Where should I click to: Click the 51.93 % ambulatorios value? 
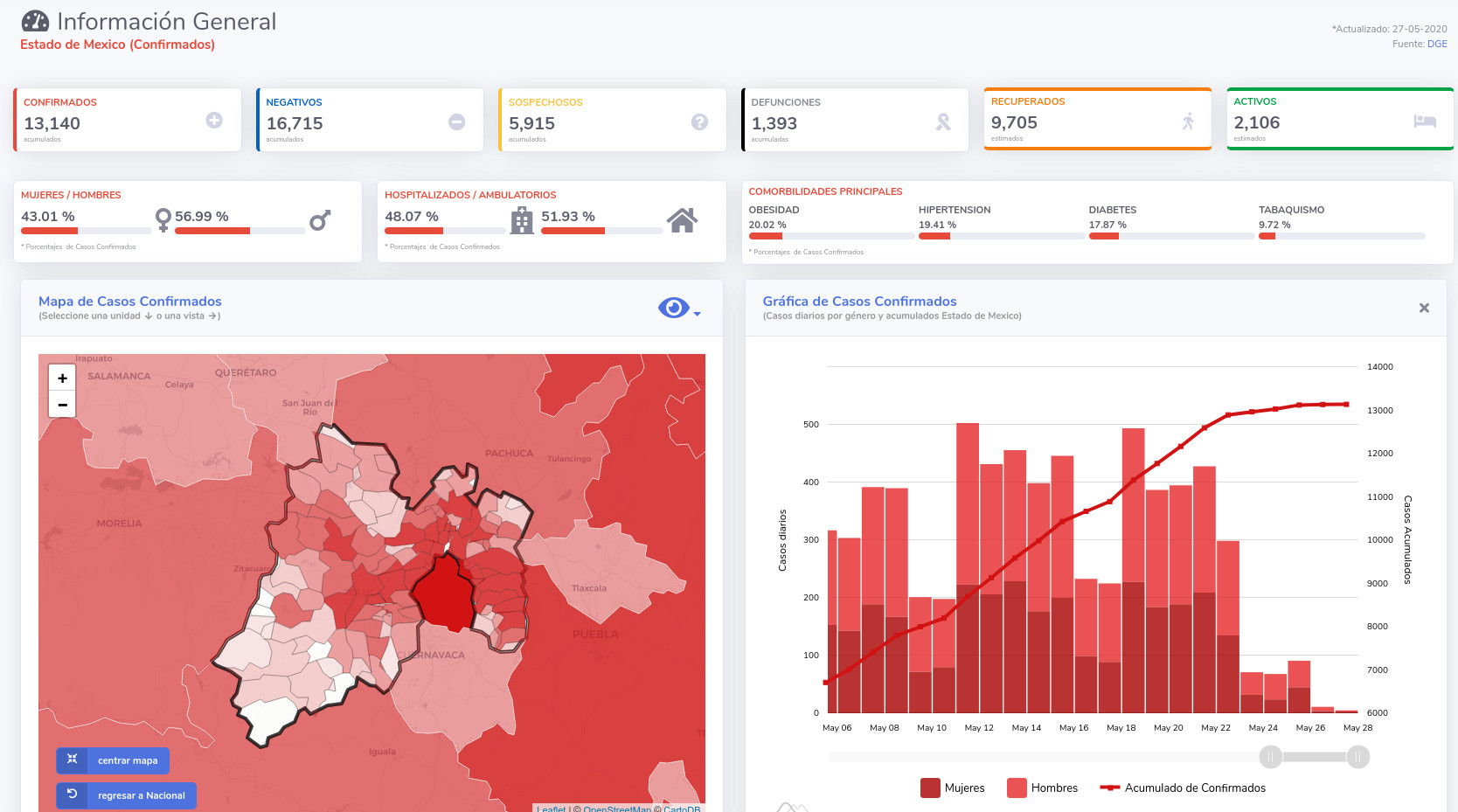pyautogui.click(x=568, y=216)
